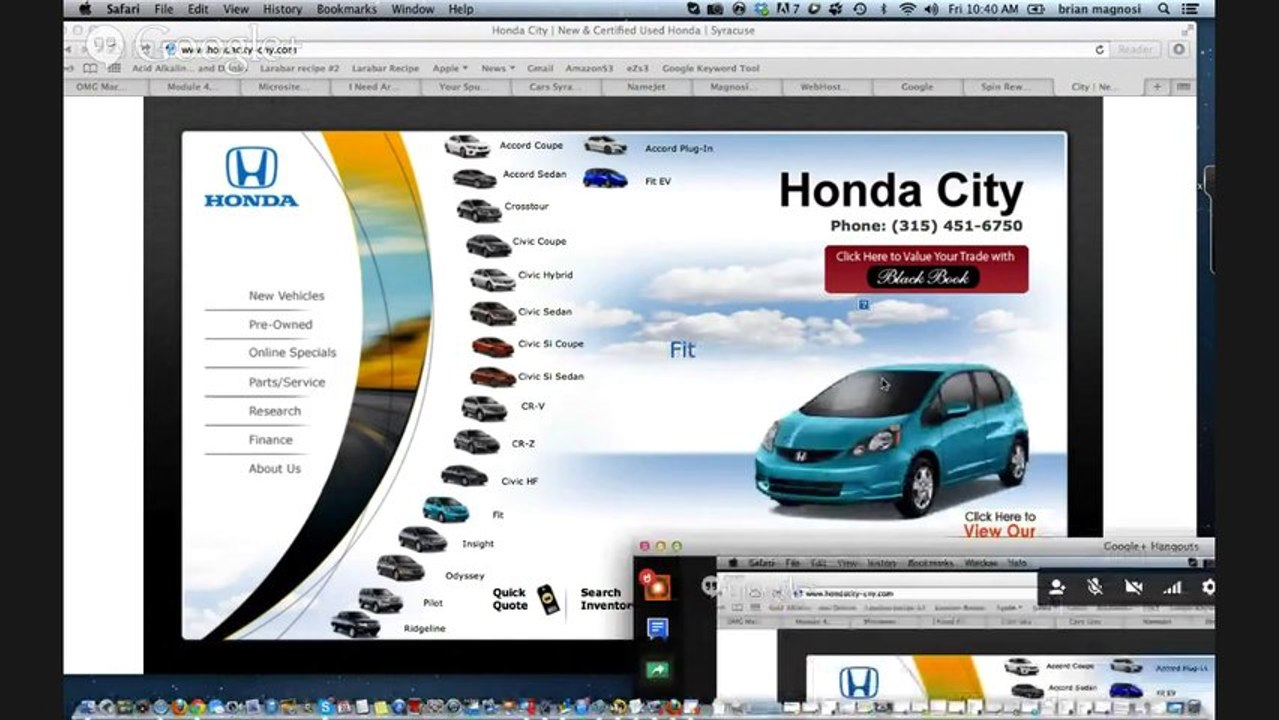The height and width of the screenshot is (720, 1279).
Task: Open the Safari menu
Action: [x=123, y=9]
